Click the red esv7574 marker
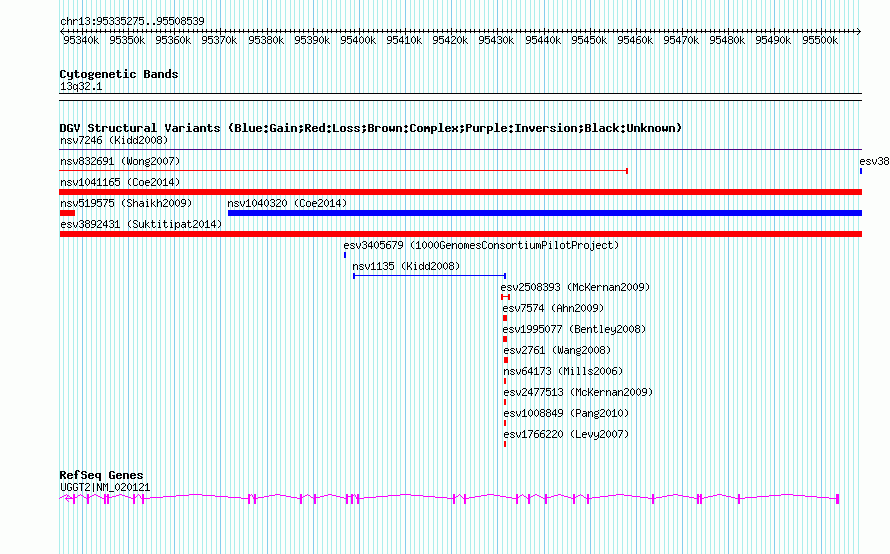Screen dimensions: 890x554 (x=505, y=318)
